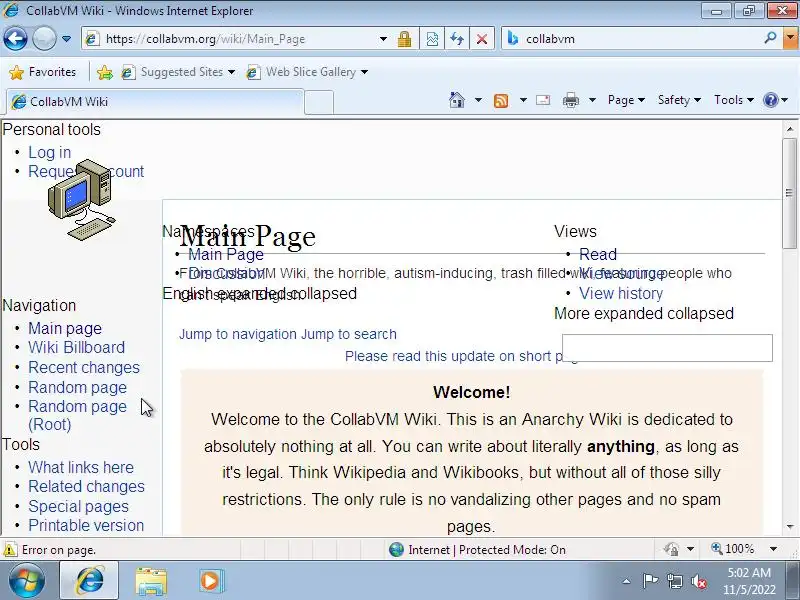Click the Internet zone globe icon
The height and width of the screenshot is (600, 800).
(x=396, y=549)
